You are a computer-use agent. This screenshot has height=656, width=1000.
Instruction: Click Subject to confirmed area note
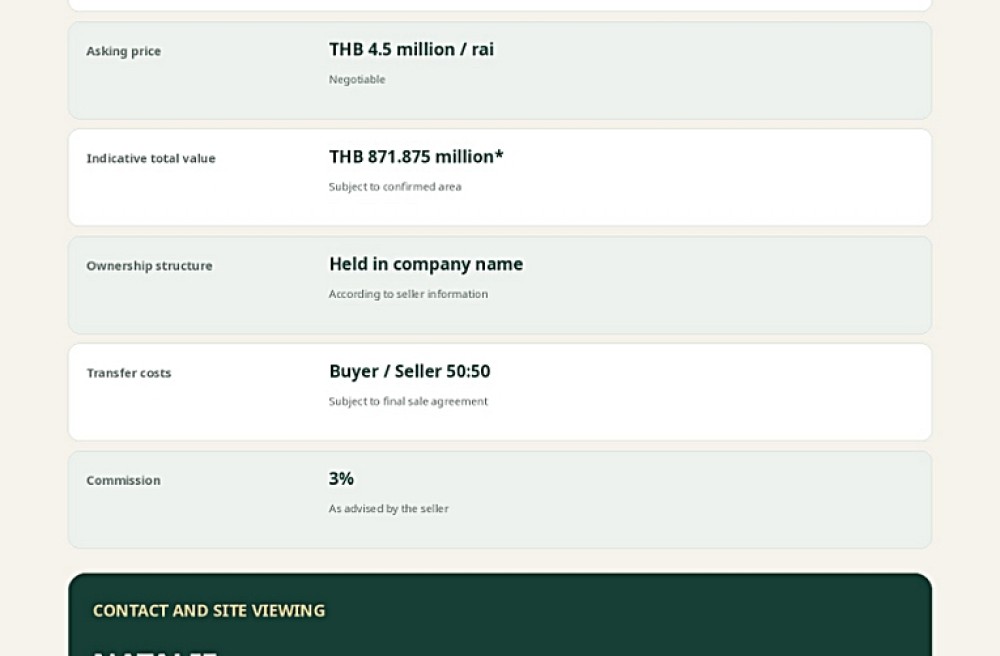tap(395, 186)
